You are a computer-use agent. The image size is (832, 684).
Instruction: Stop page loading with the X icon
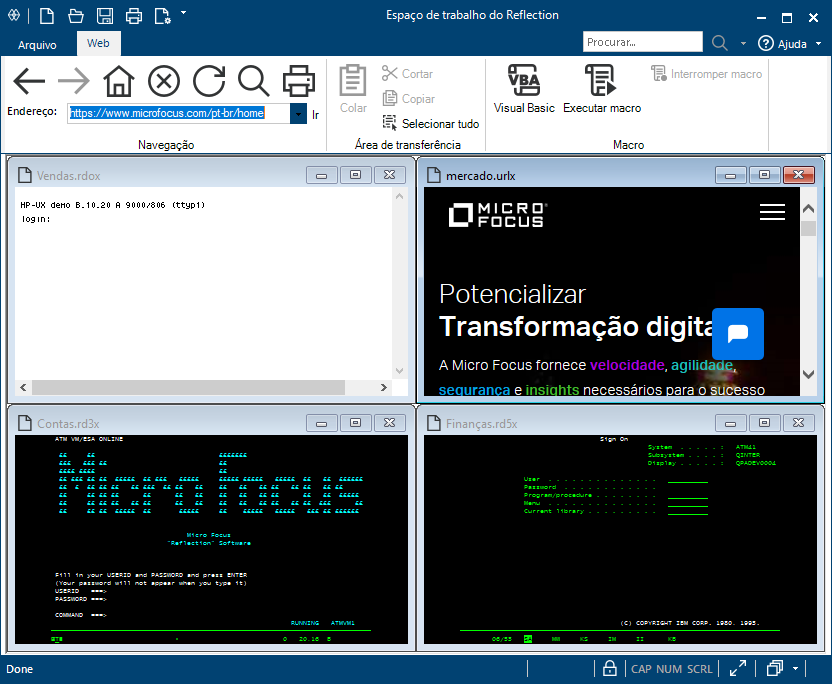[164, 81]
